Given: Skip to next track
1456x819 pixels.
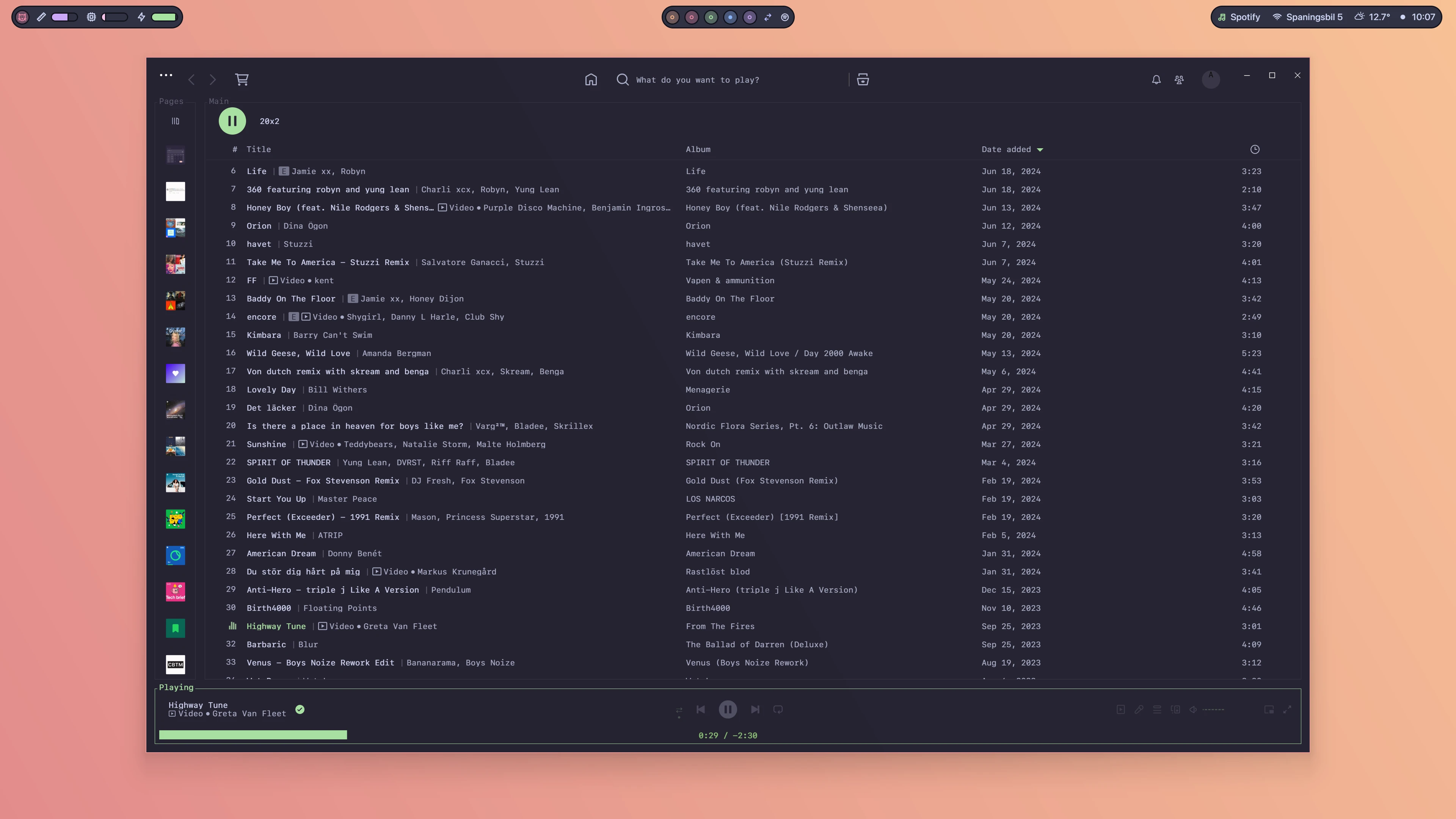Looking at the screenshot, I should (x=755, y=709).
